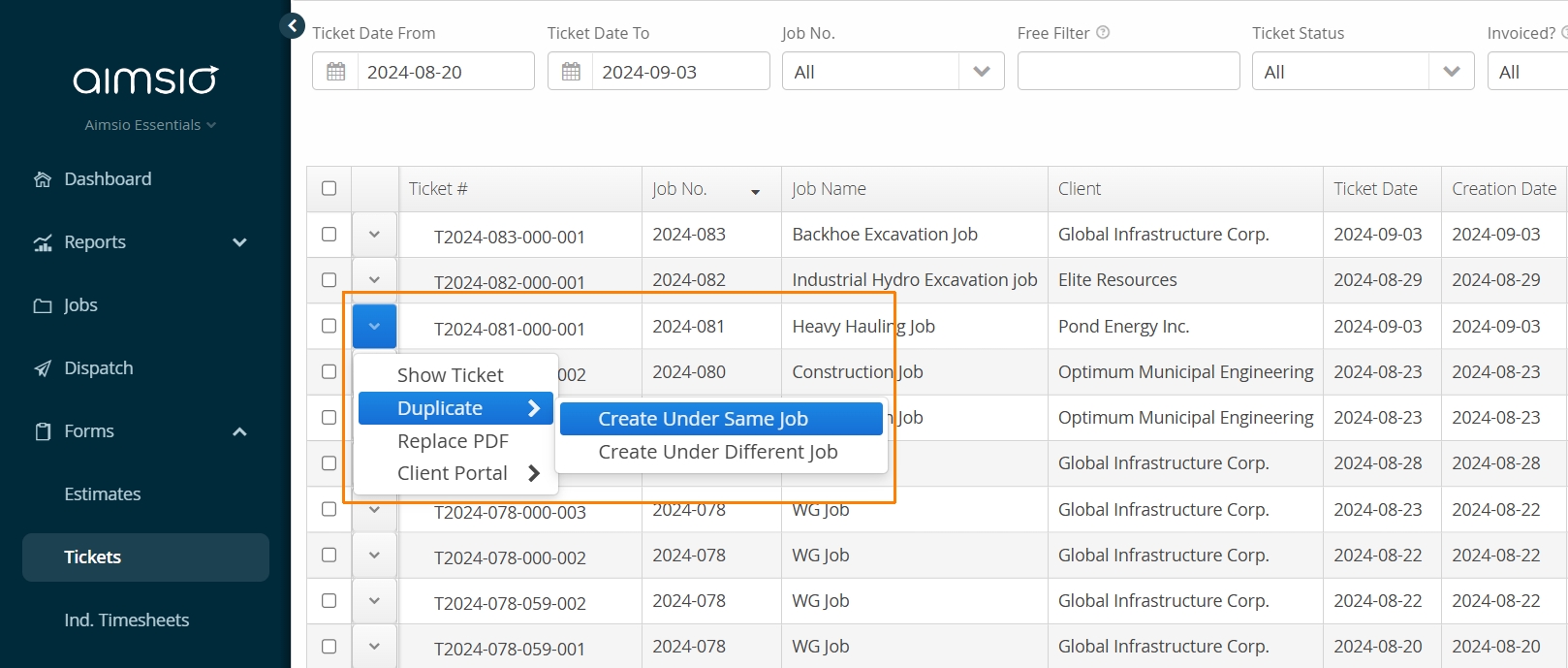Click the Reports chart icon
Screen dimensions: 1568x668
[x=43, y=242]
